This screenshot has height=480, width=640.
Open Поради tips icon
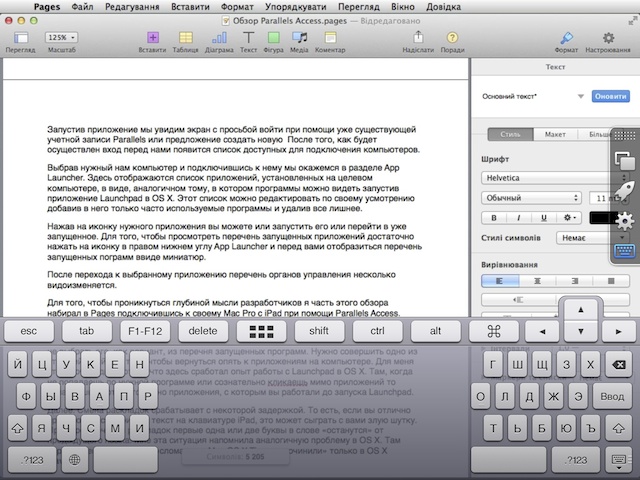452,38
